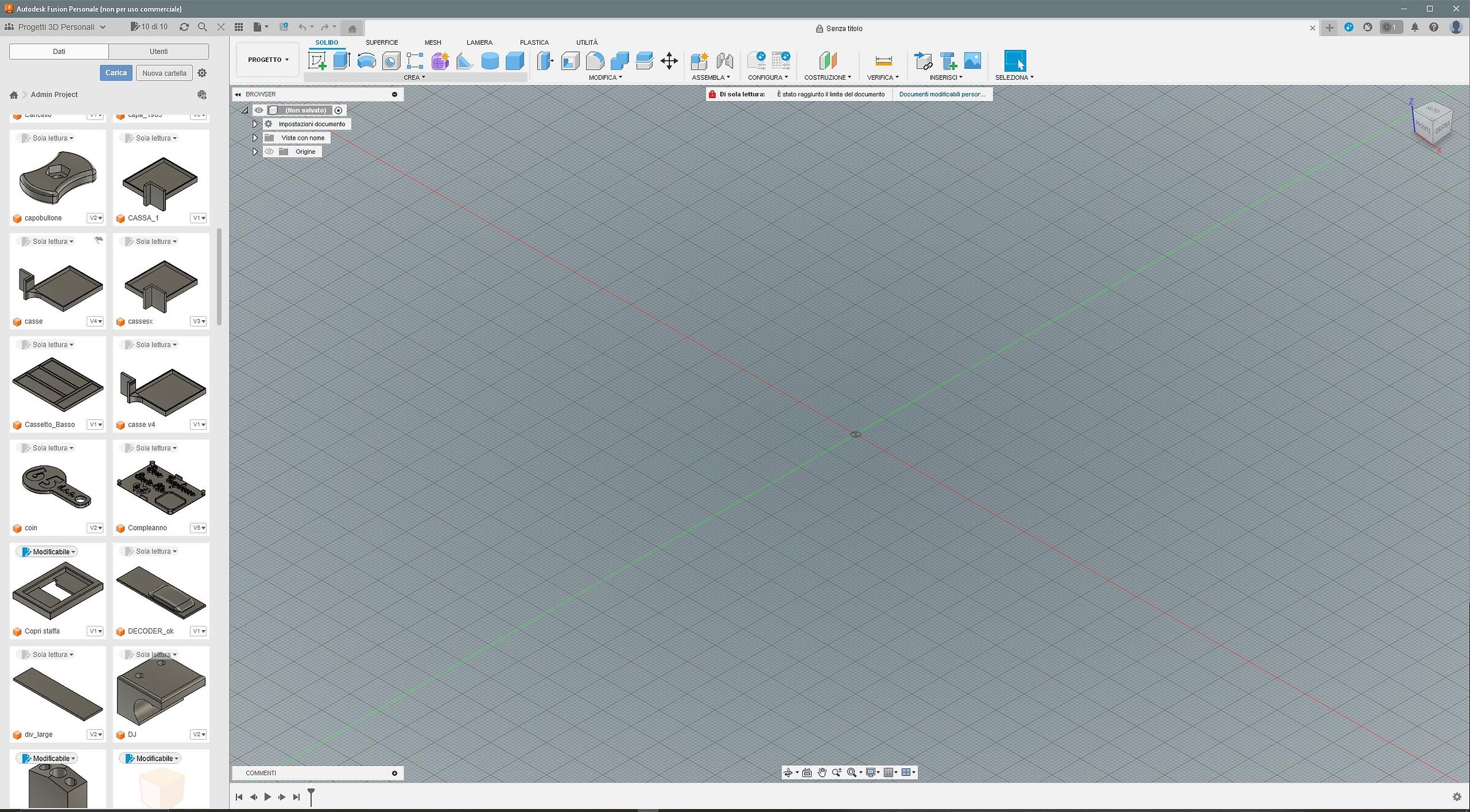Viewport: 1470px width, 812px height.
Task: Expand the Viste con nome tree node
Action: (x=255, y=137)
